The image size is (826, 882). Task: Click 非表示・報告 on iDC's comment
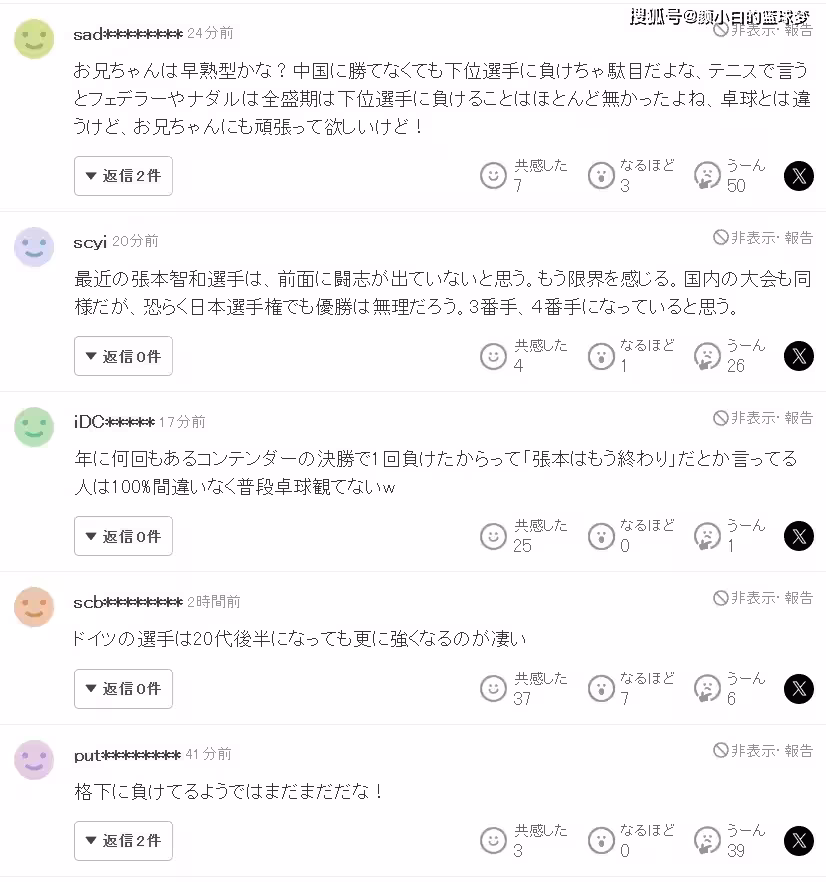coord(763,417)
